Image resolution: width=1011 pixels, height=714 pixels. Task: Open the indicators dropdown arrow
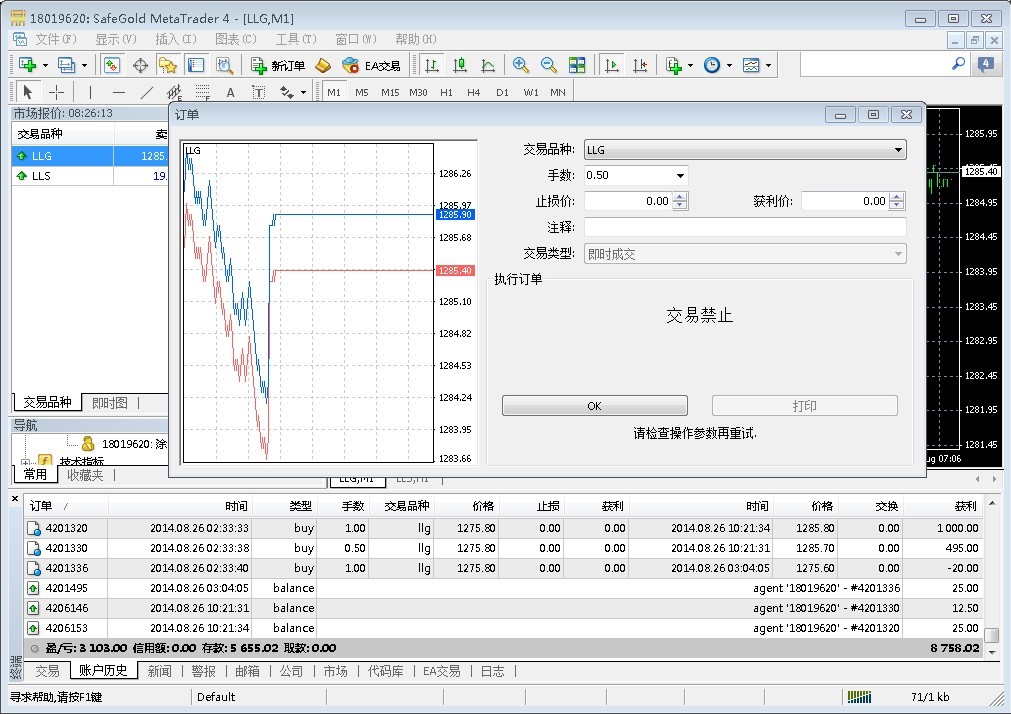tap(690, 65)
